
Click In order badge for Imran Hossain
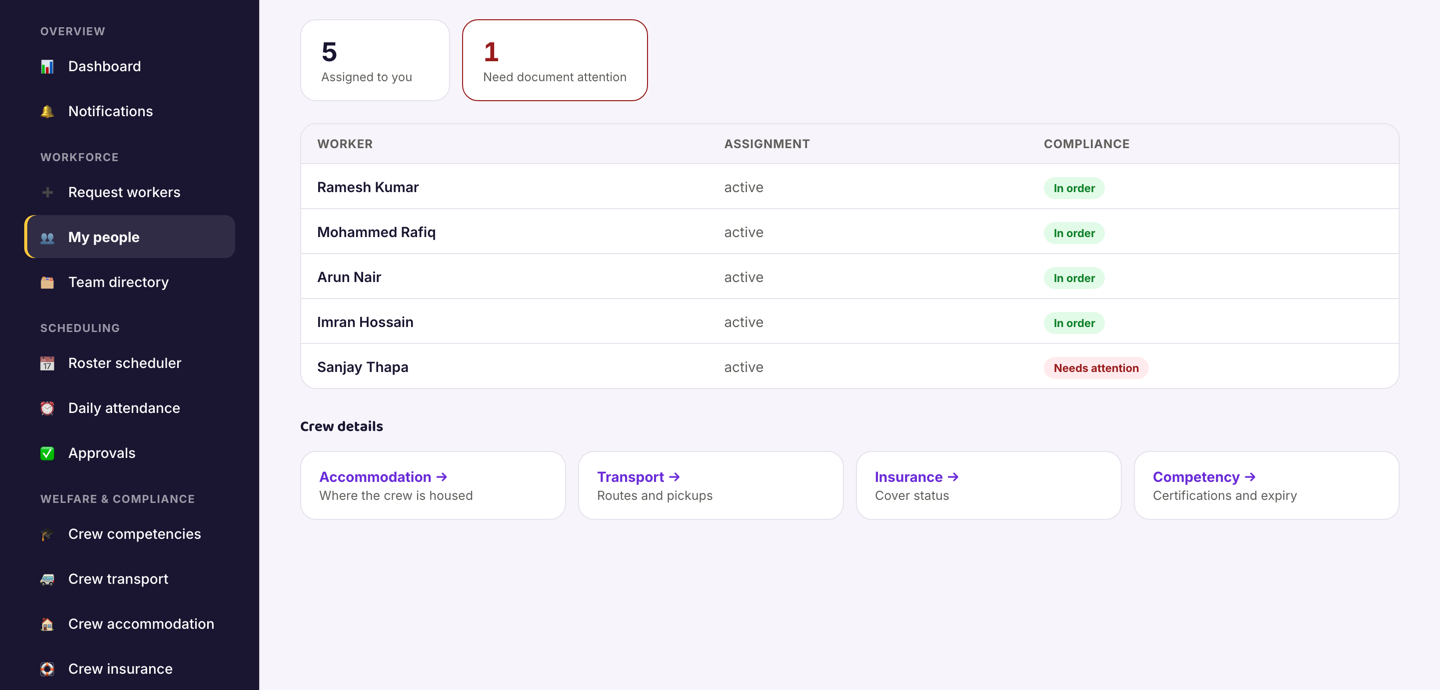pos(1074,323)
